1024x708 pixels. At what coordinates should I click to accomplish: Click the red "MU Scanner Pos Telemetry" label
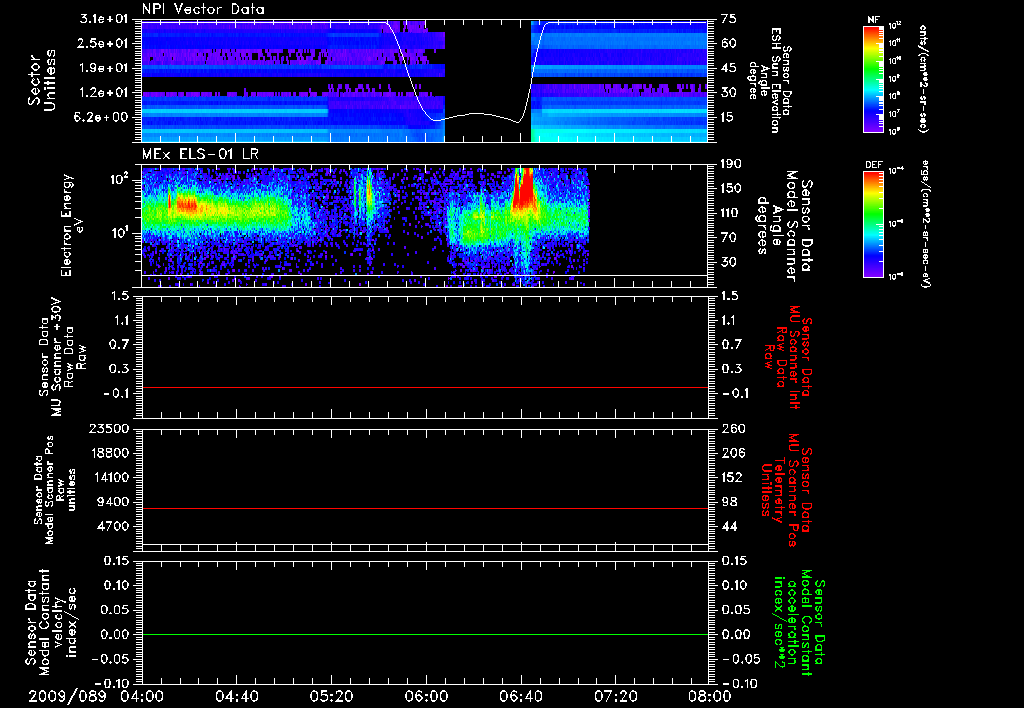(786, 490)
